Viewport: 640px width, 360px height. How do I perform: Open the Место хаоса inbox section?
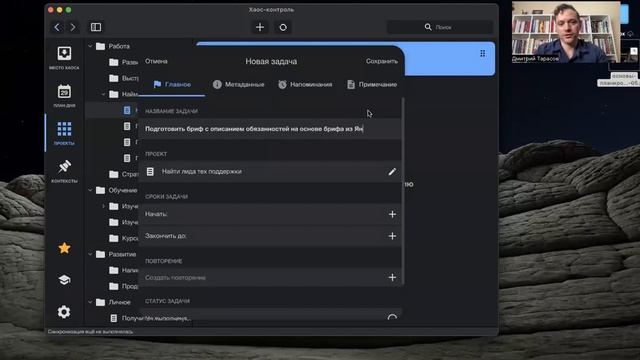[x=64, y=58]
